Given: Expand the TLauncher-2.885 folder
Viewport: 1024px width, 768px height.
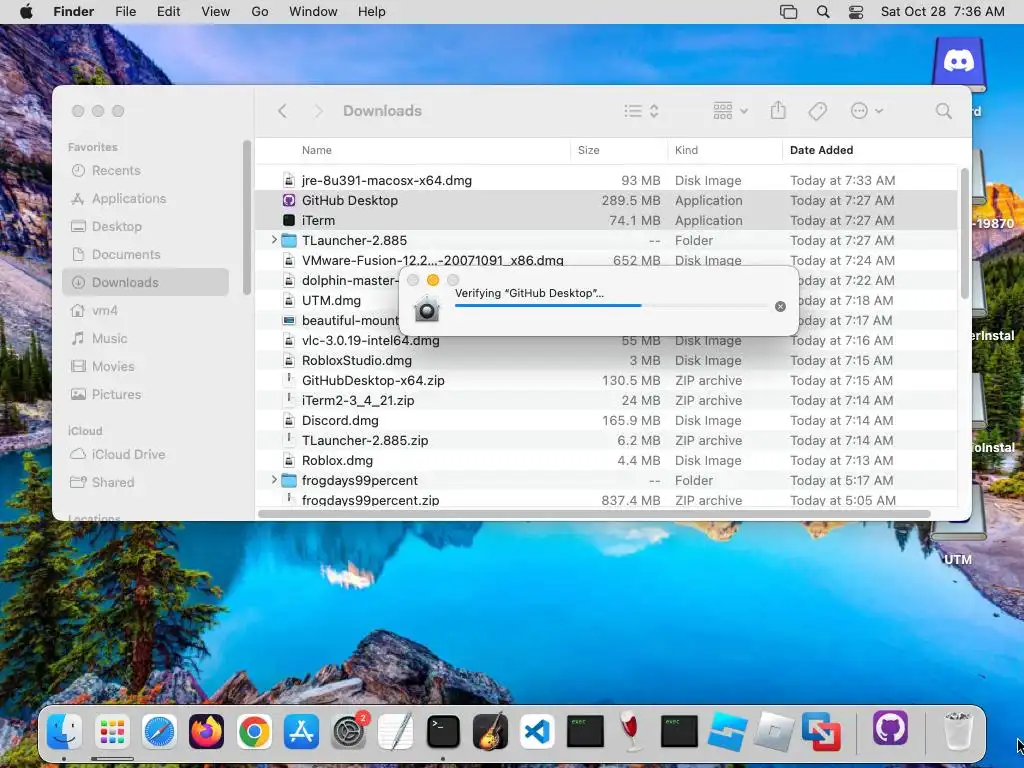Looking at the screenshot, I should [x=274, y=240].
